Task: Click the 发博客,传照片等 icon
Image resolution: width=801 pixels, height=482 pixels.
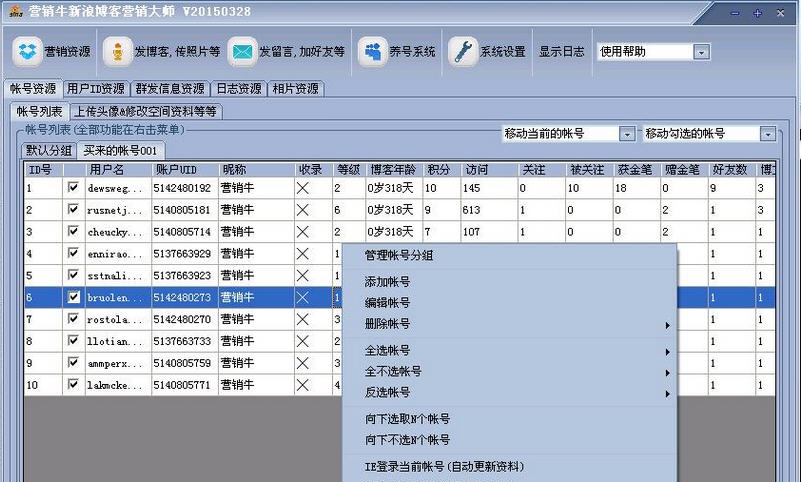Action: [x=117, y=52]
